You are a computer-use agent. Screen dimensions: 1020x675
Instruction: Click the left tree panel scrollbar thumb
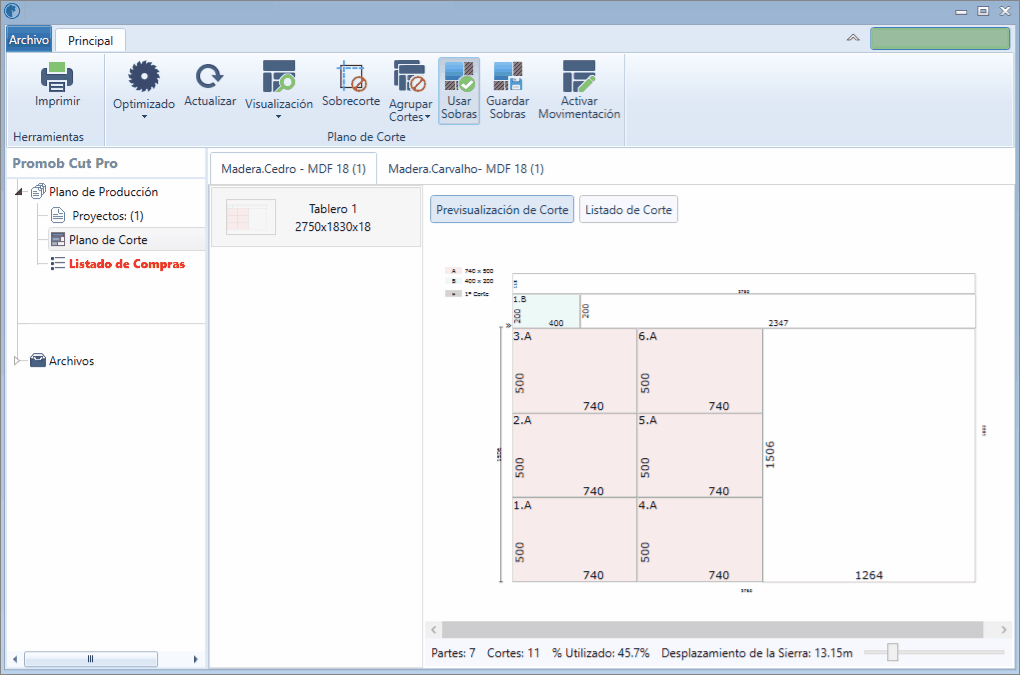click(x=91, y=659)
